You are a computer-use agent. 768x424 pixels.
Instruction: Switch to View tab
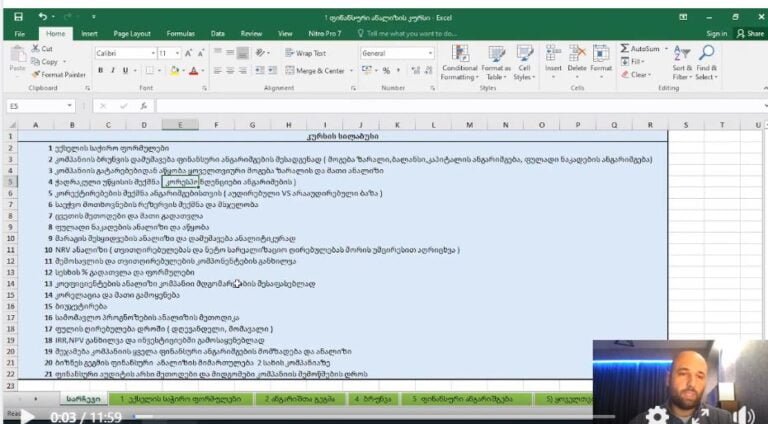click(x=285, y=34)
